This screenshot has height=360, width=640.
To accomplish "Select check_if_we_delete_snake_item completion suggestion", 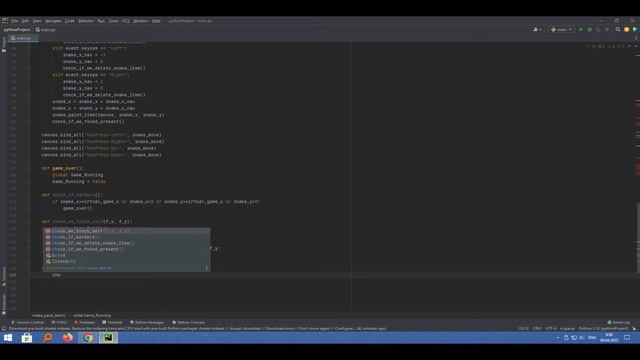I will click(x=127, y=243).
